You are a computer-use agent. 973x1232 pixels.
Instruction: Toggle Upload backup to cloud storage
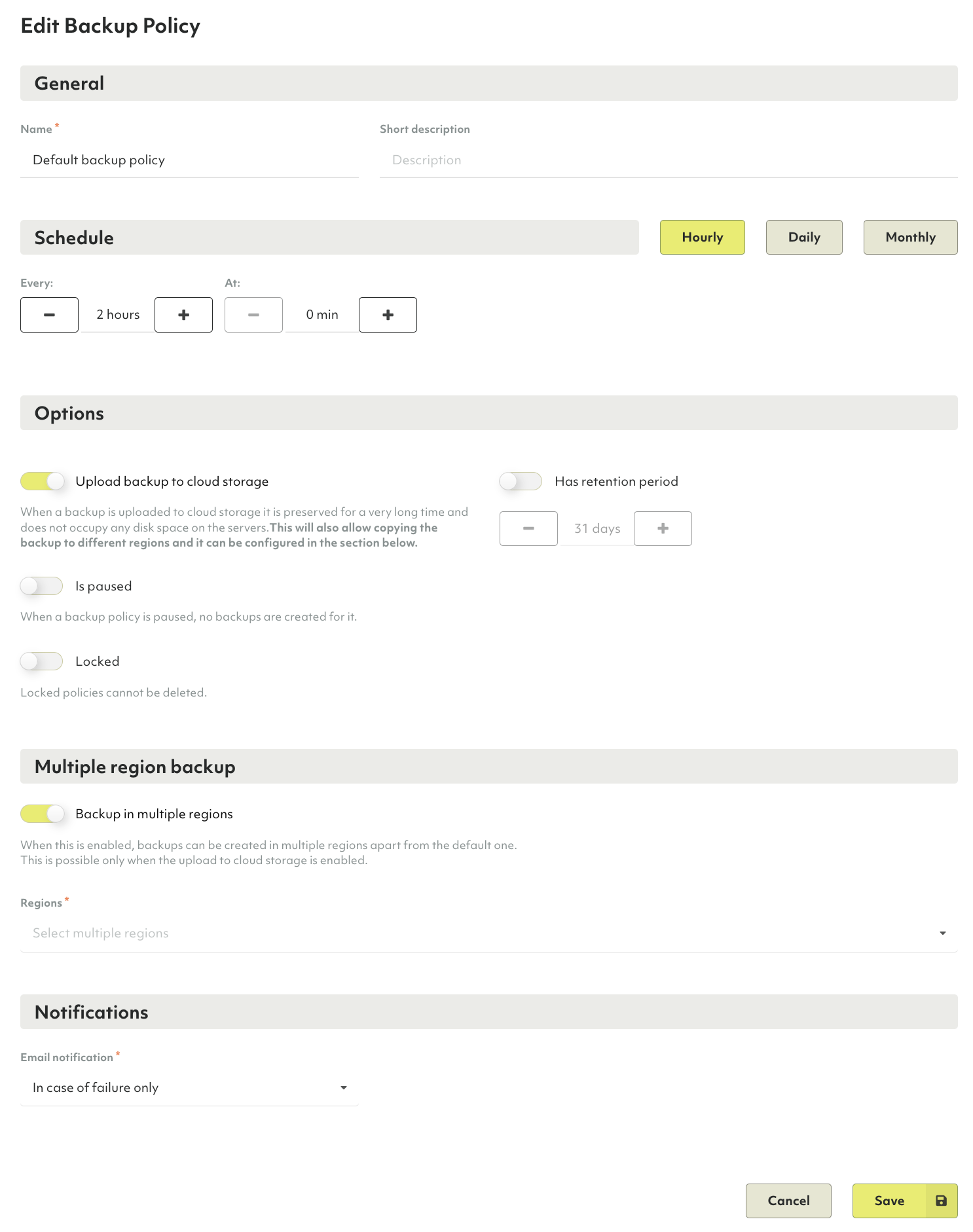[x=43, y=481]
